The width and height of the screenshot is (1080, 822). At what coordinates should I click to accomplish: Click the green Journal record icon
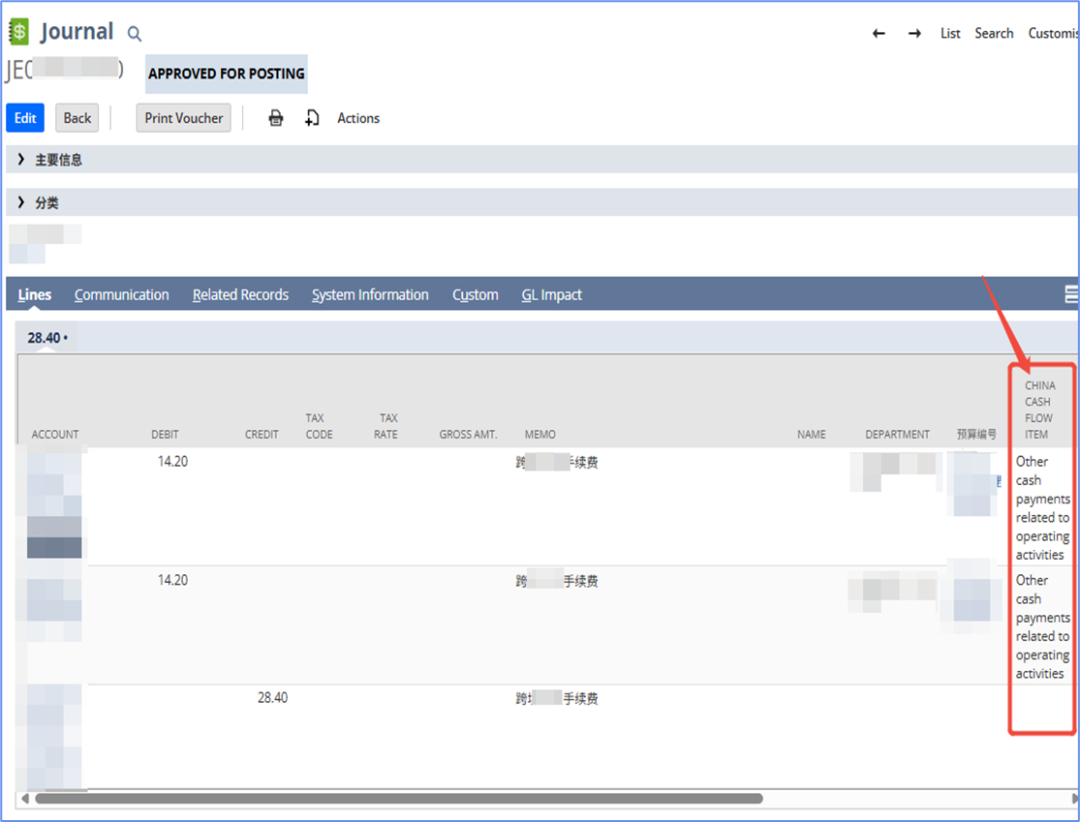(18, 32)
